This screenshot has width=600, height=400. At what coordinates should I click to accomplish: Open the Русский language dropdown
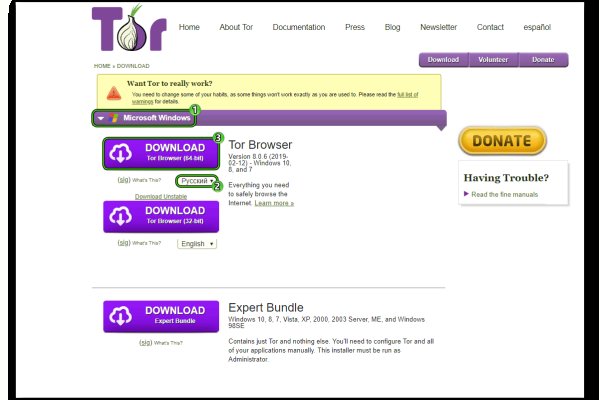click(x=197, y=181)
